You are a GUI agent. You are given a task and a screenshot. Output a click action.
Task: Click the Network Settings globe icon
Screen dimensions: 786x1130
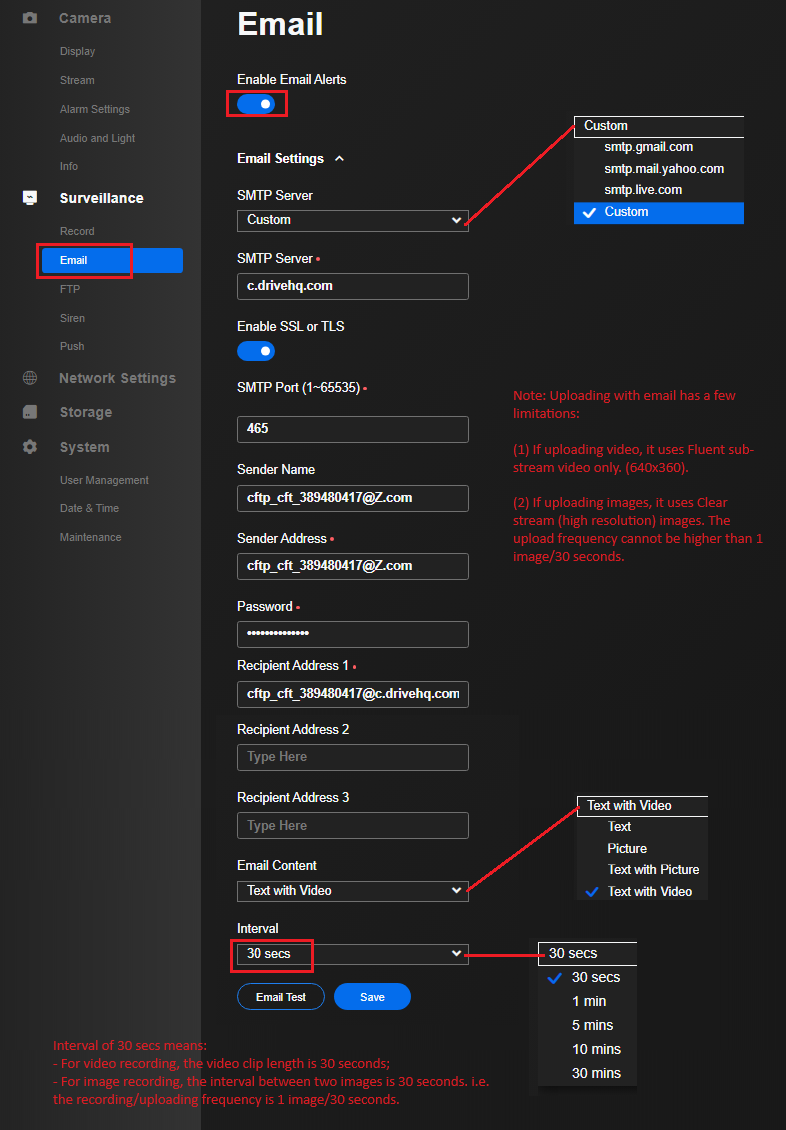pos(30,378)
